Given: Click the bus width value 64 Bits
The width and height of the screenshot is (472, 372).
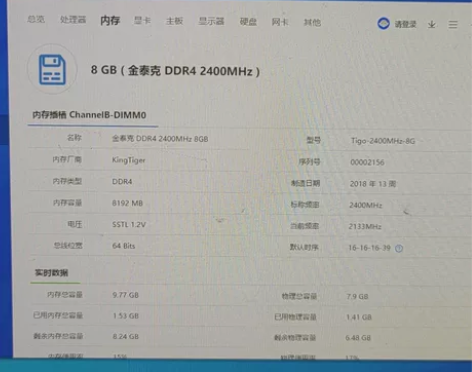Looking at the screenshot, I should 124,246.
